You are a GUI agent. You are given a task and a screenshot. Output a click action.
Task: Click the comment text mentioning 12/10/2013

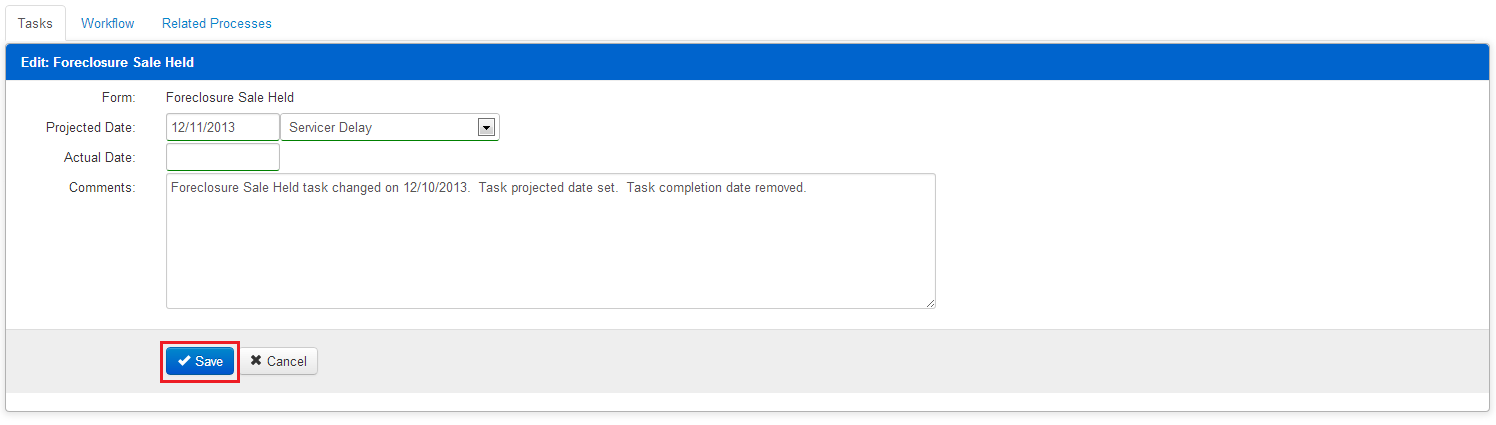(488, 188)
